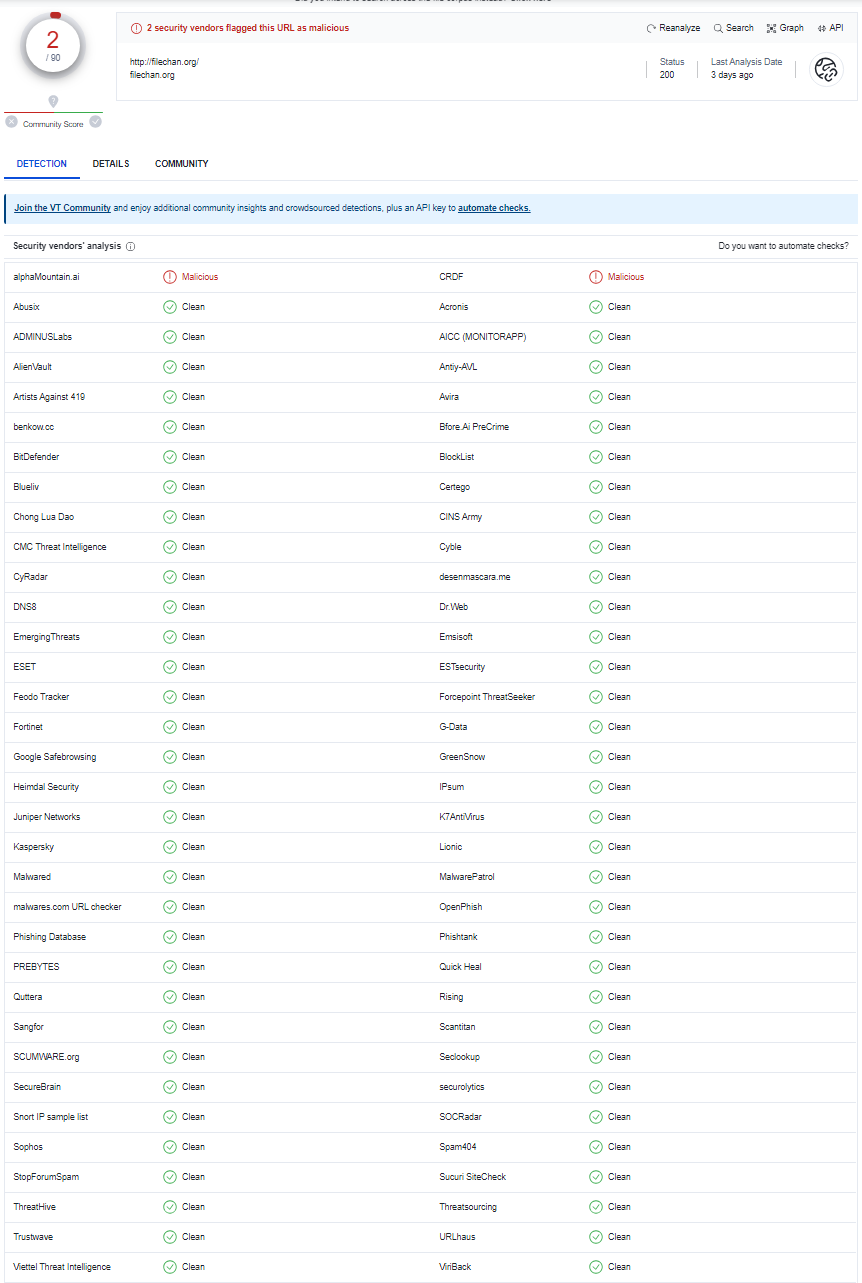Click the community score location pin marker

tap(53, 101)
